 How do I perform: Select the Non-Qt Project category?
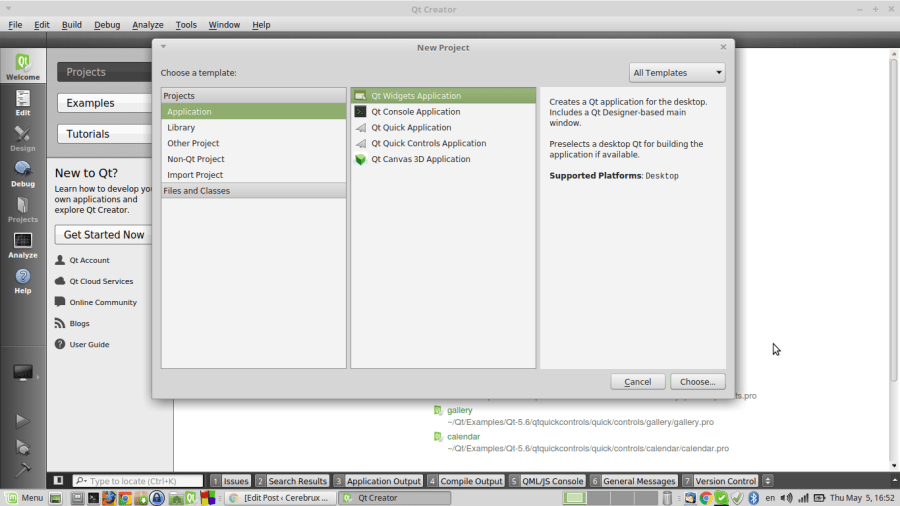coord(254,159)
